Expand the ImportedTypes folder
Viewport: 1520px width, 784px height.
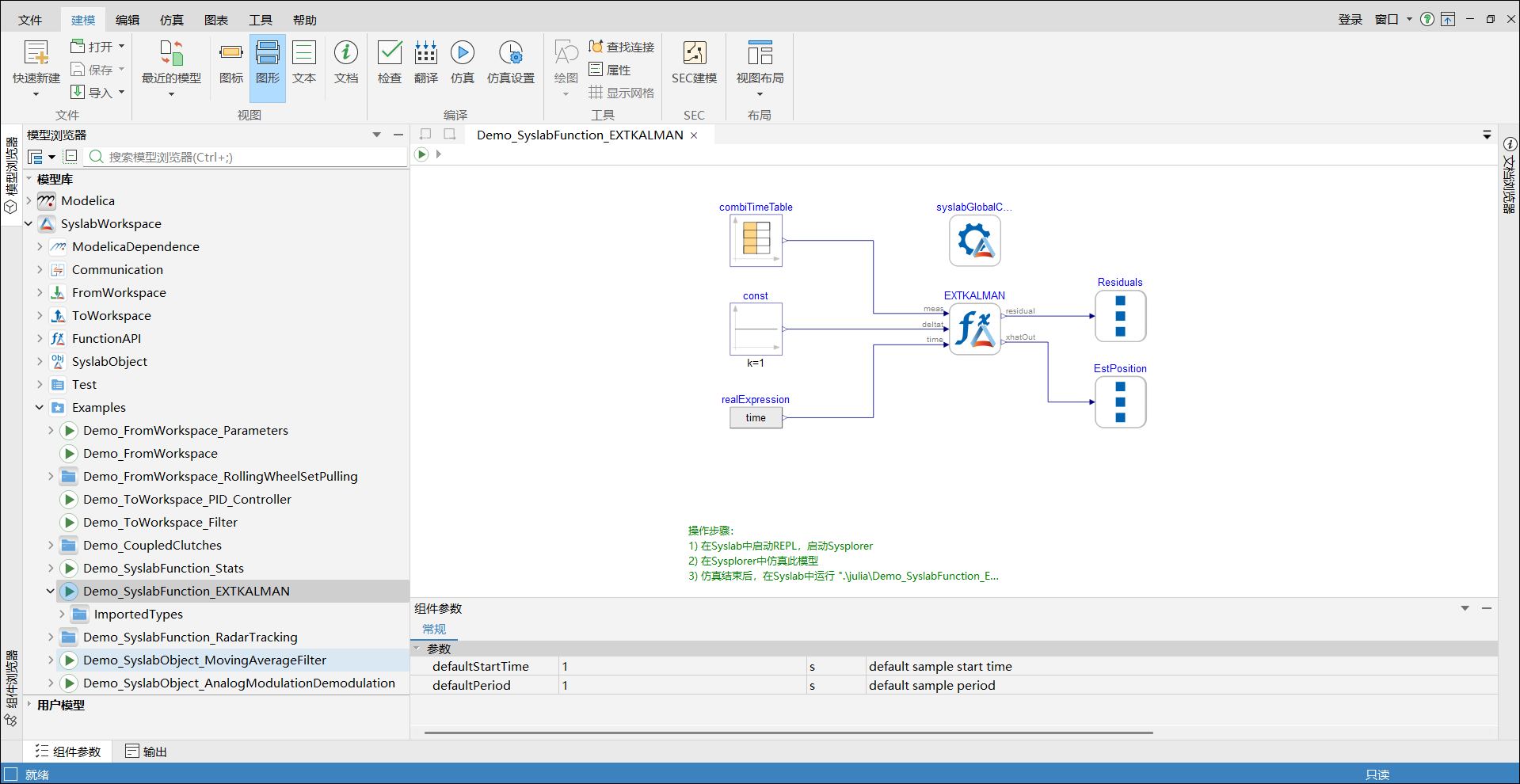point(62,615)
